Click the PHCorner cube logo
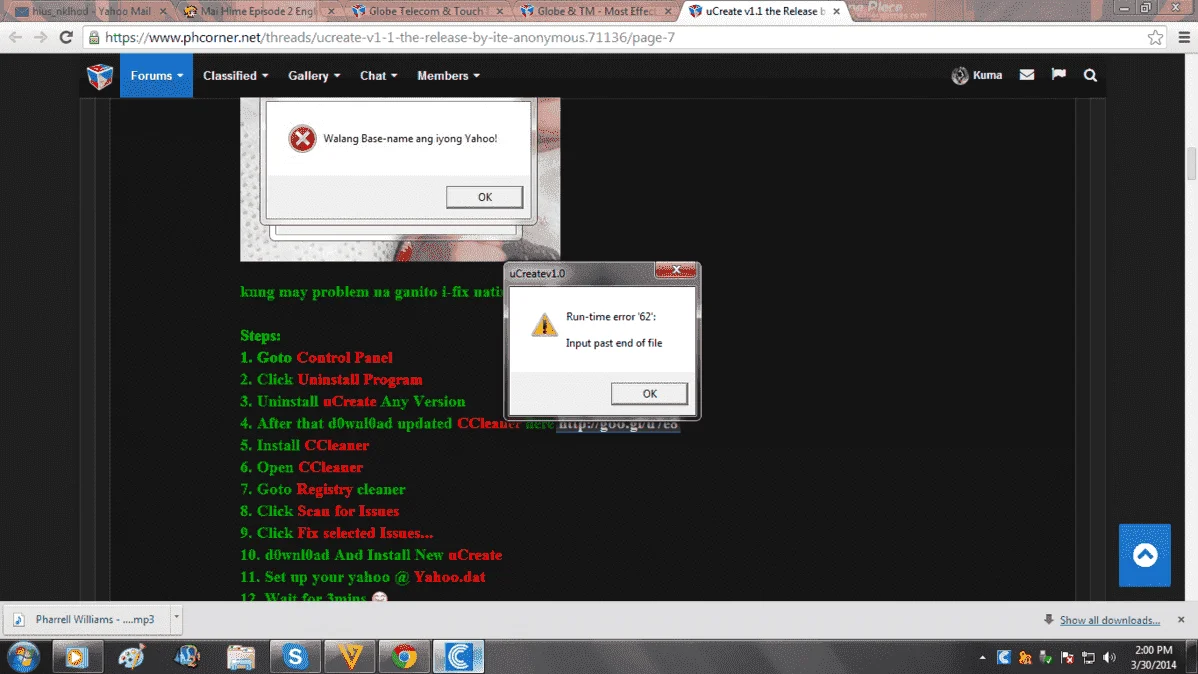 (x=100, y=76)
